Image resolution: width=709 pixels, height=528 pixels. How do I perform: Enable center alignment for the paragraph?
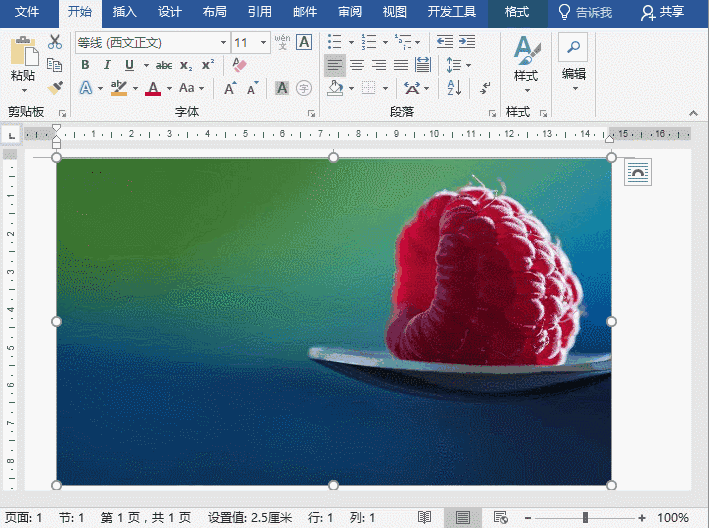coord(357,65)
